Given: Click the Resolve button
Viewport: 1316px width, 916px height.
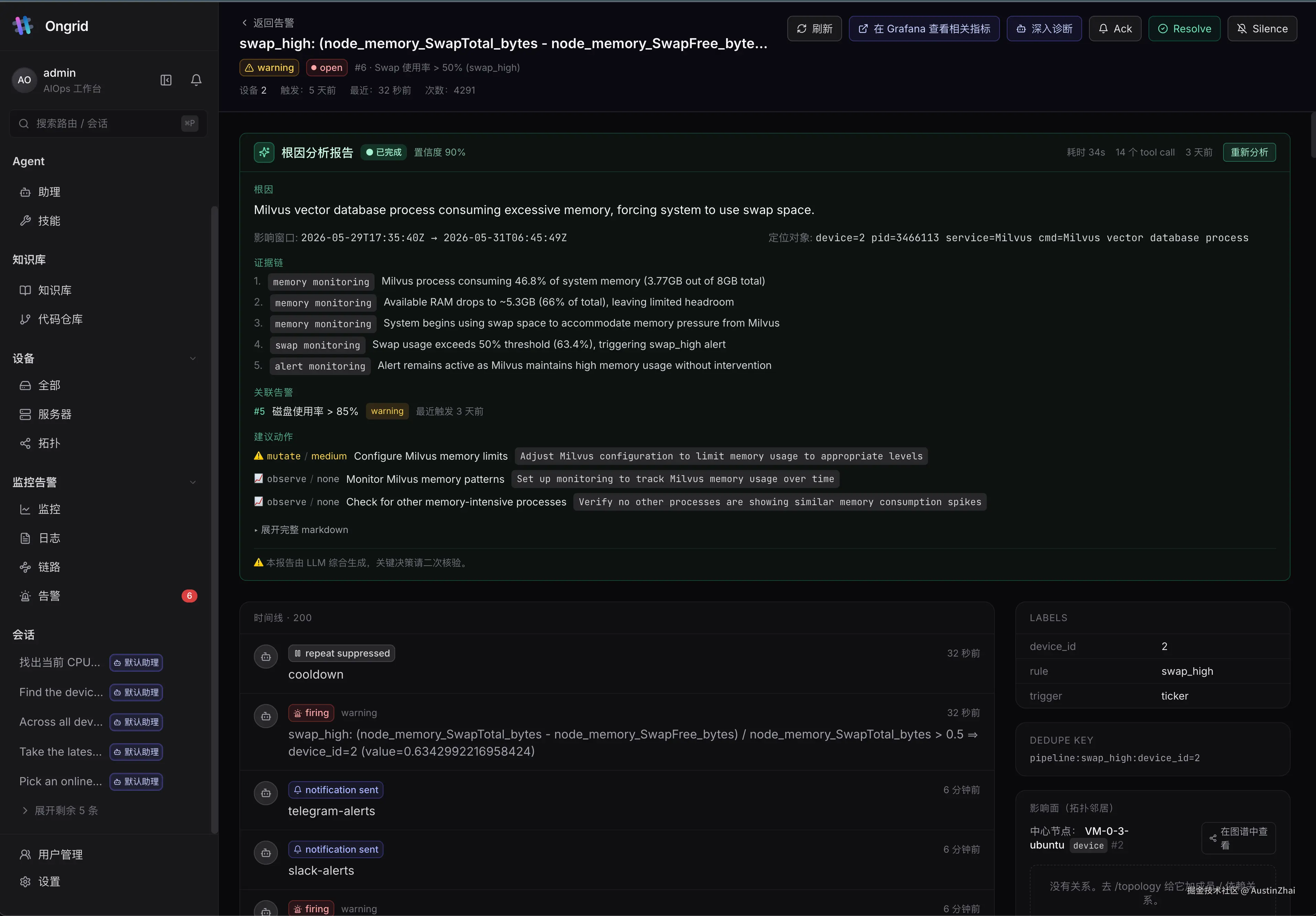Looking at the screenshot, I should coord(1184,29).
